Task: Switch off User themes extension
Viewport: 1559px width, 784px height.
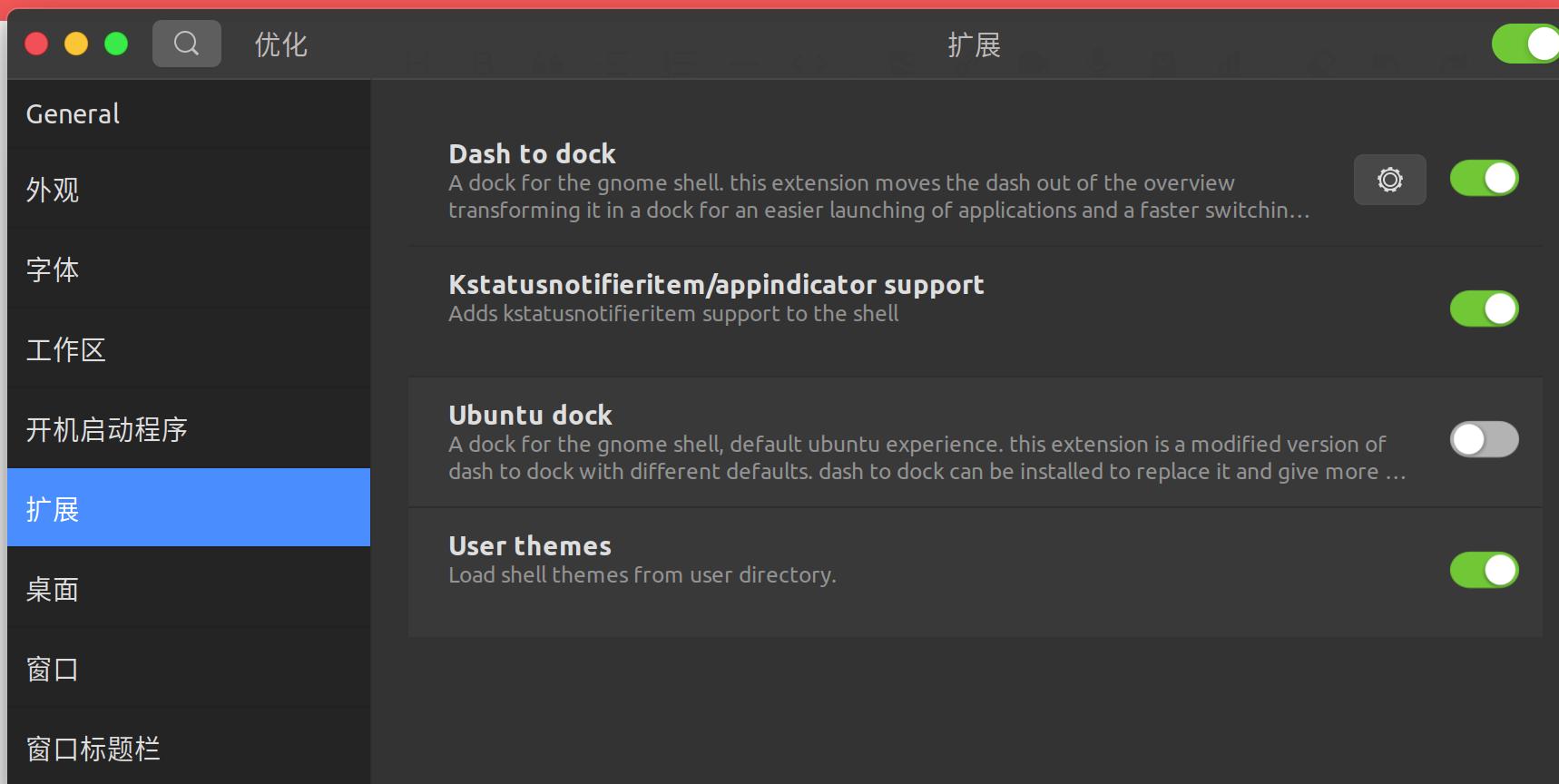Action: 1485,571
